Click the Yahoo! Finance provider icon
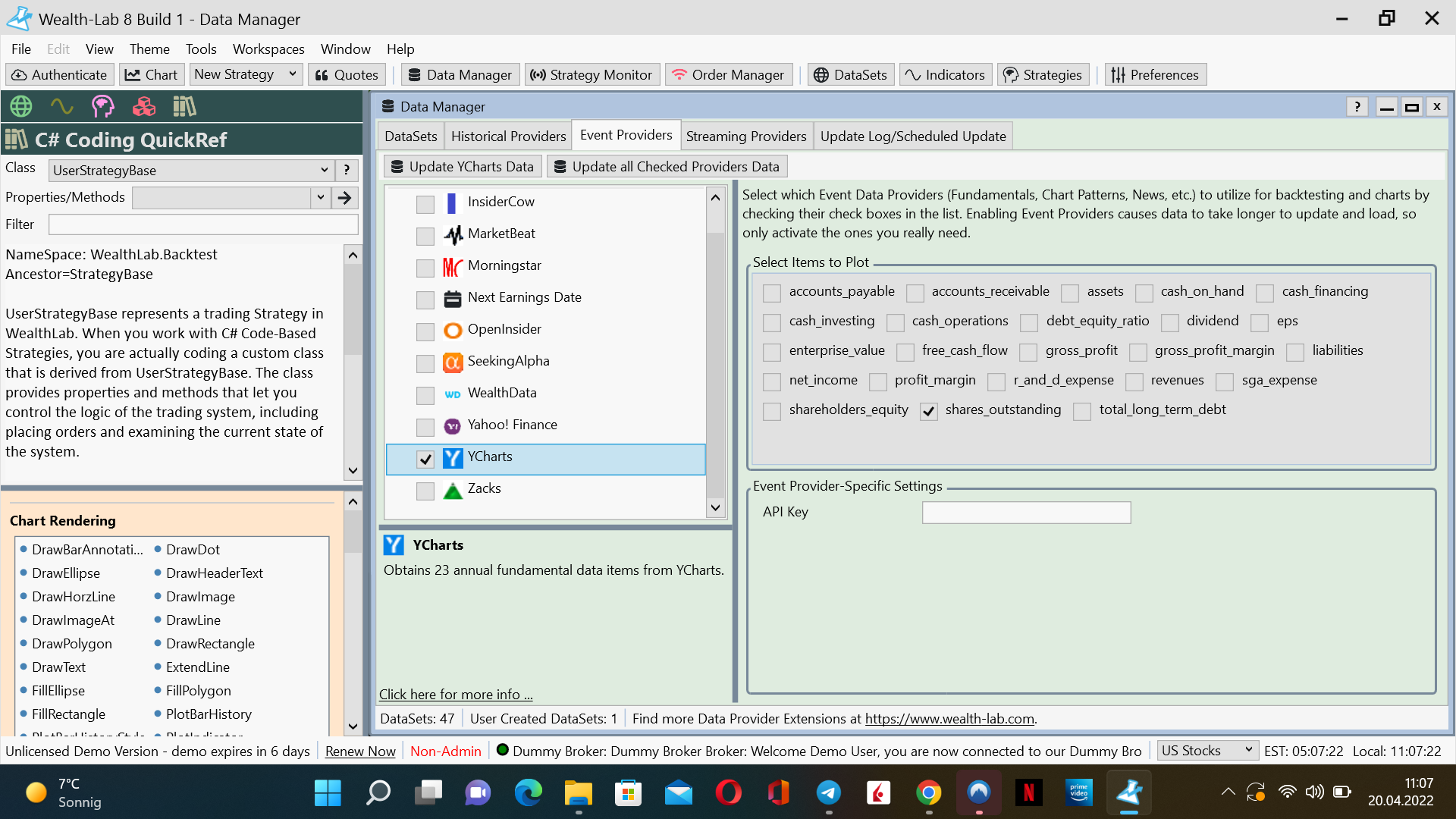 (453, 425)
